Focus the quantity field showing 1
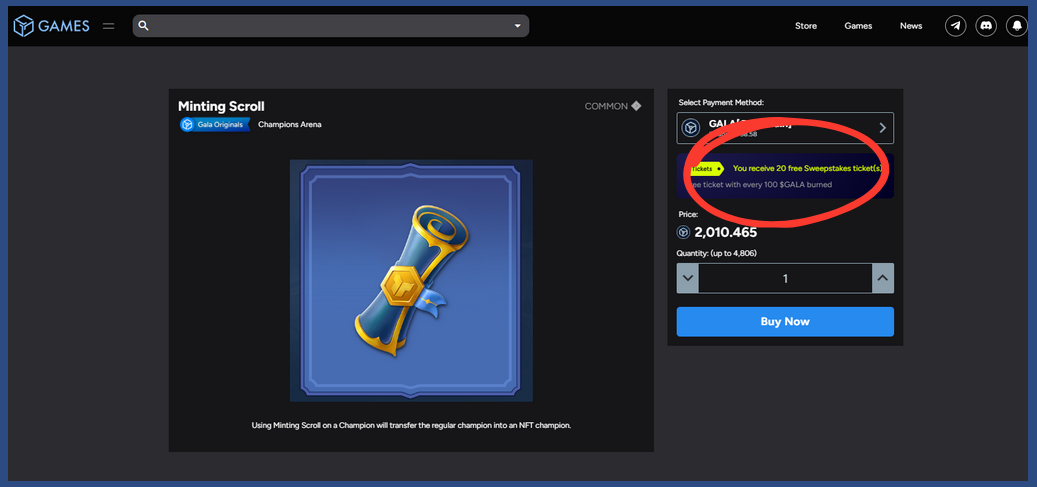1037x487 pixels. 785,278
